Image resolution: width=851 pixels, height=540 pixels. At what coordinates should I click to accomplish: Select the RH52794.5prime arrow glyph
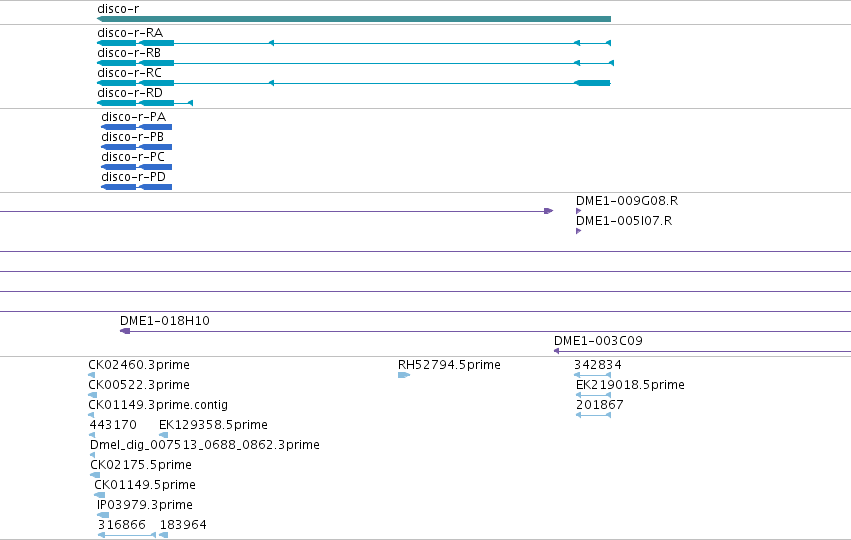tap(404, 375)
